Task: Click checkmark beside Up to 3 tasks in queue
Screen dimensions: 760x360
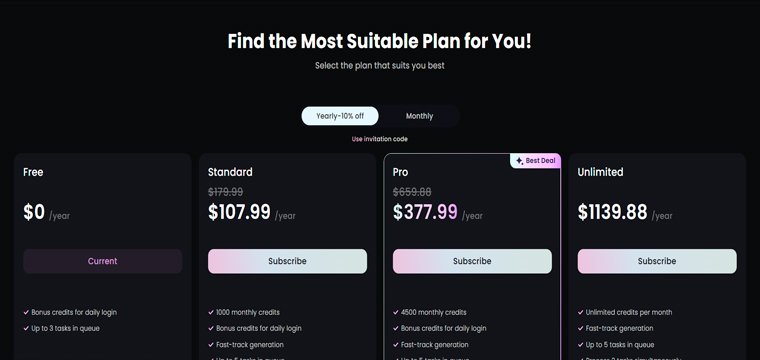Action: (x=26, y=329)
